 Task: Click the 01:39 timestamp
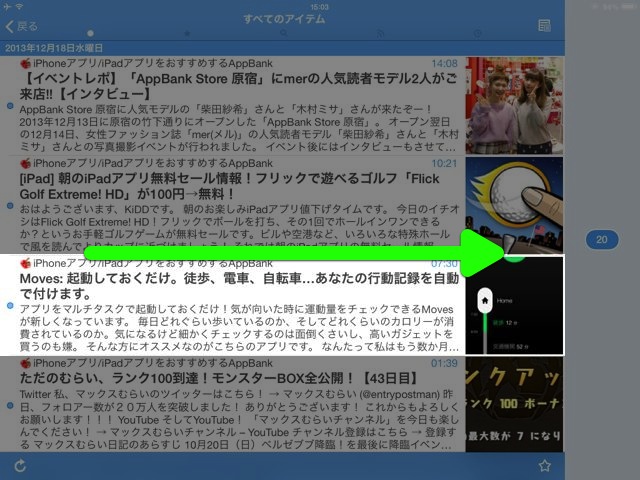[x=444, y=363]
